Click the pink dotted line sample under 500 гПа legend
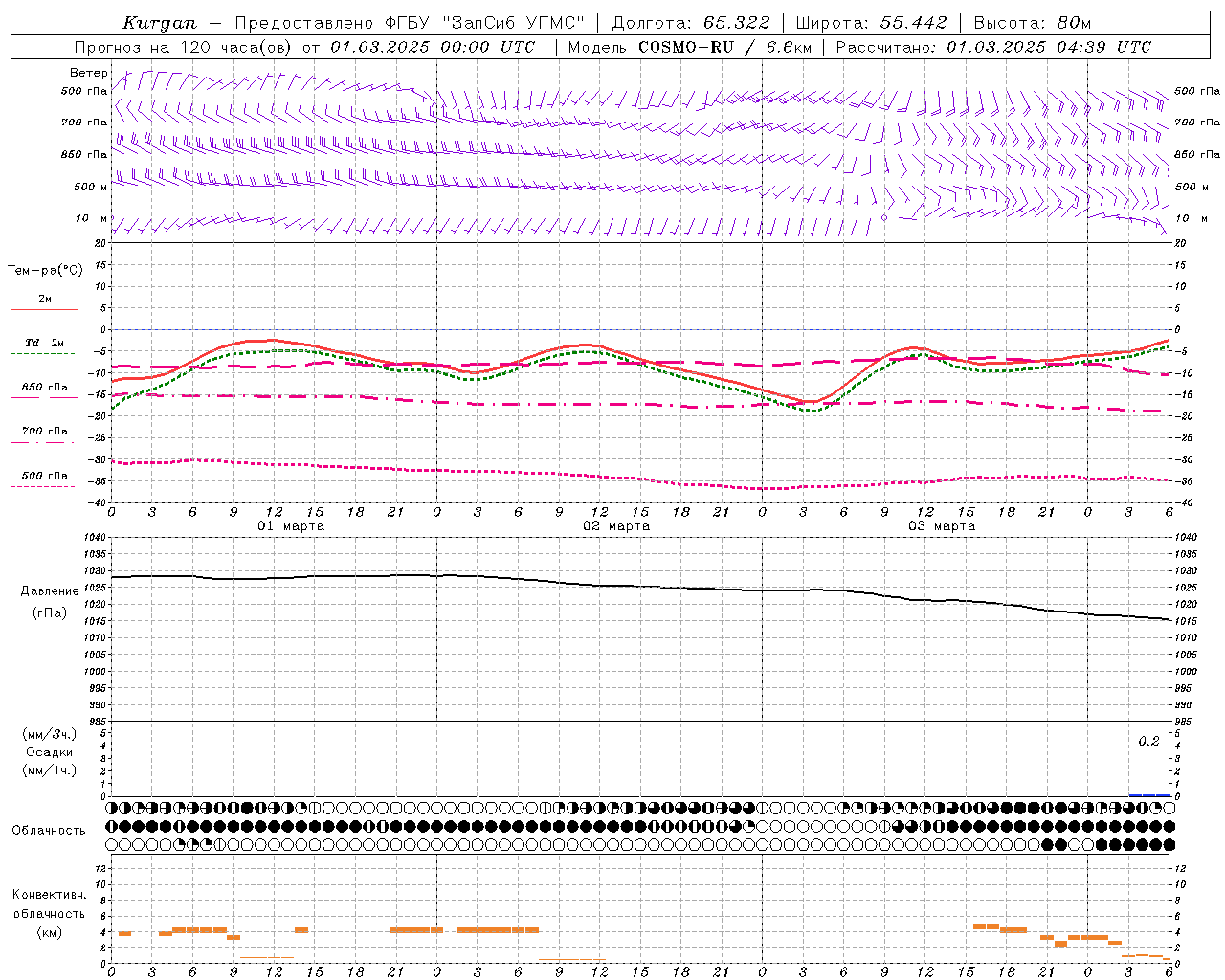The image size is (1225, 980). [x=44, y=486]
